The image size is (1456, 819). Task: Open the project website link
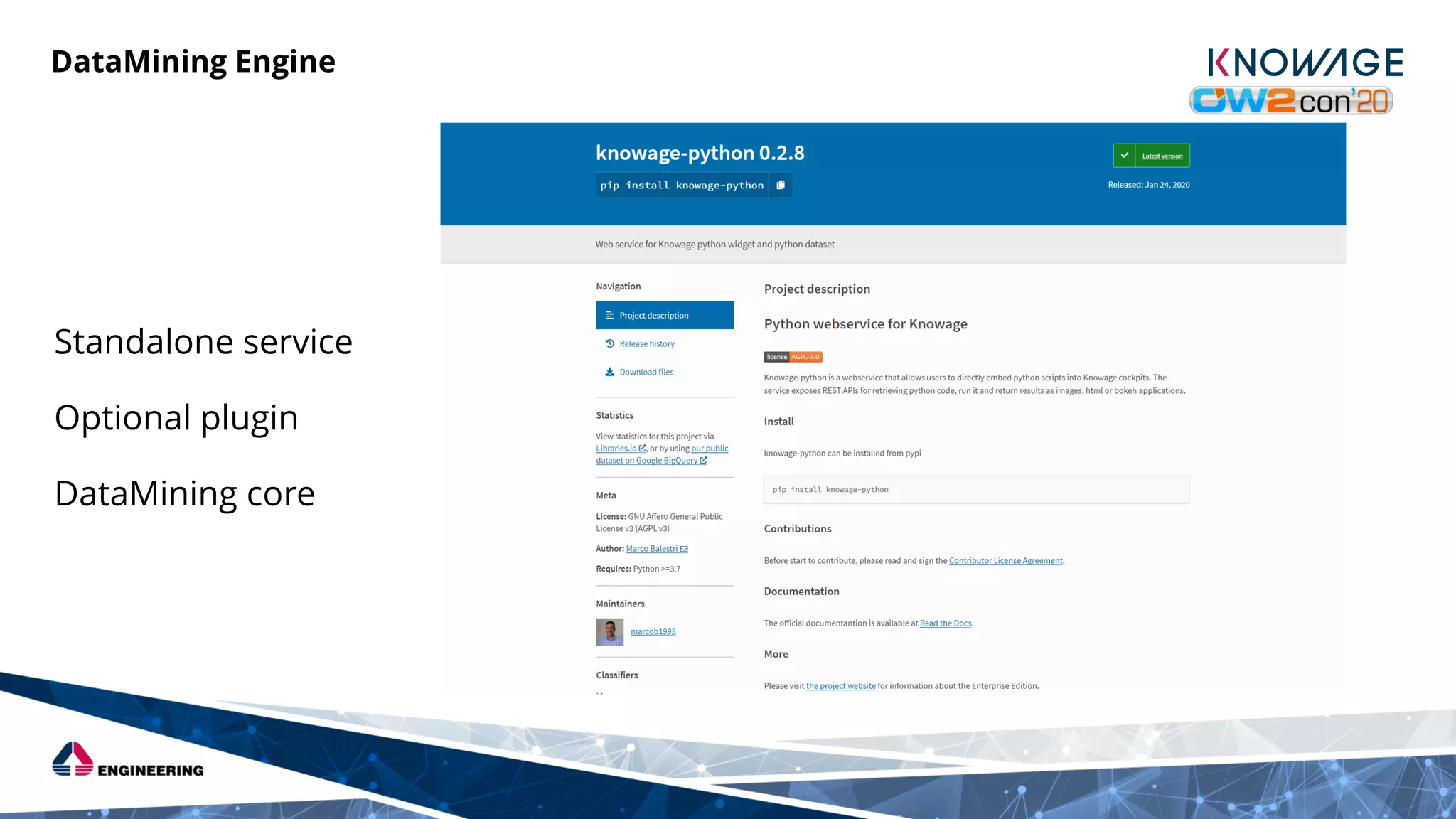841,686
